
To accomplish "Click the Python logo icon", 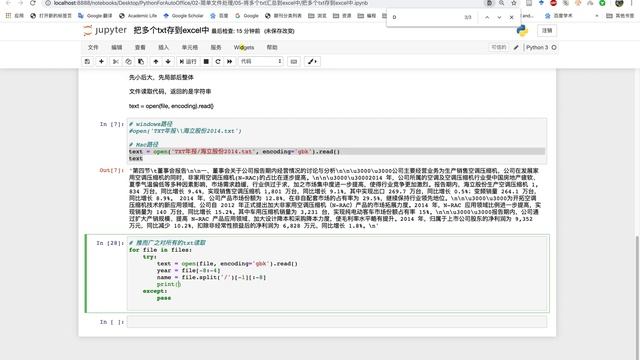I will [x=522, y=31].
